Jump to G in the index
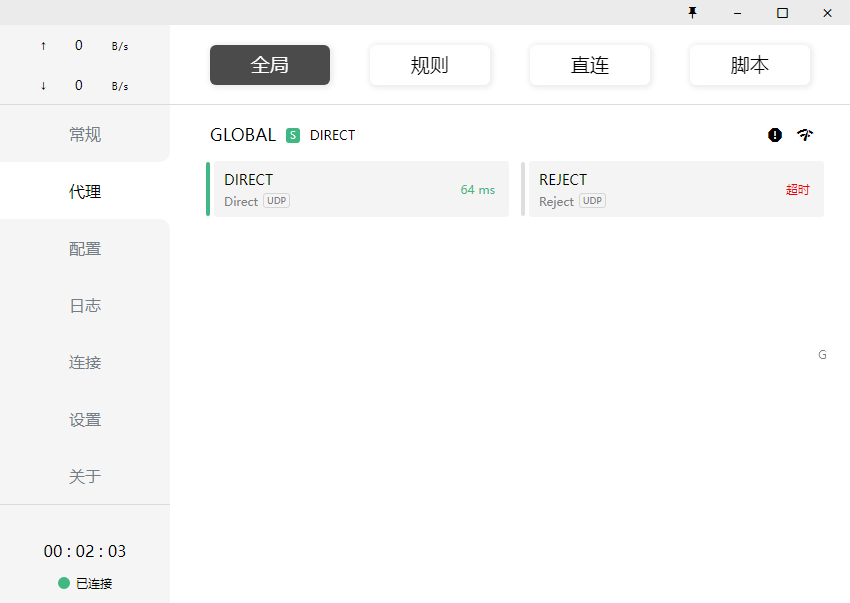 pos(822,355)
